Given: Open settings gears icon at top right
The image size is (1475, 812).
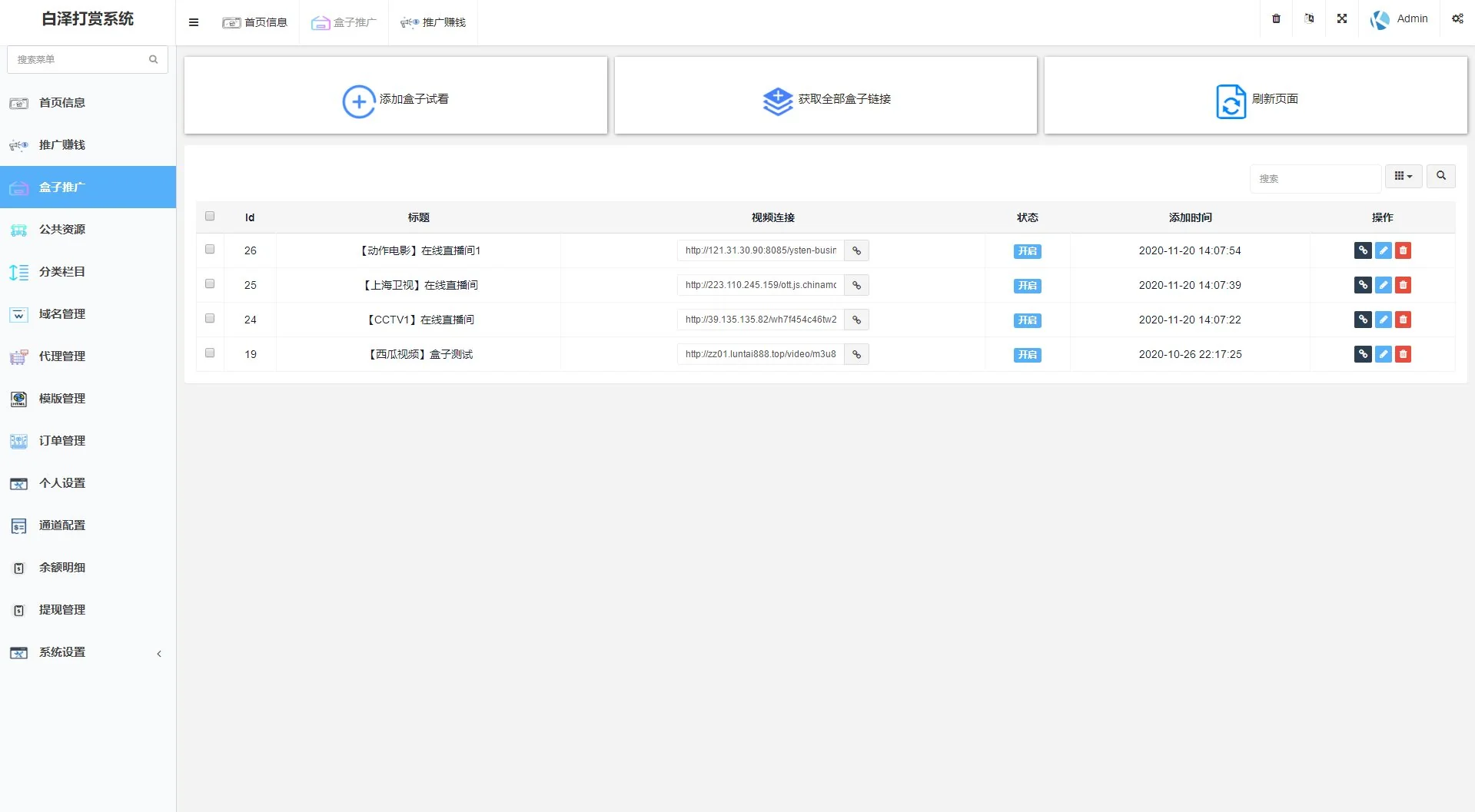Looking at the screenshot, I should pyautogui.click(x=1457, y=18).
